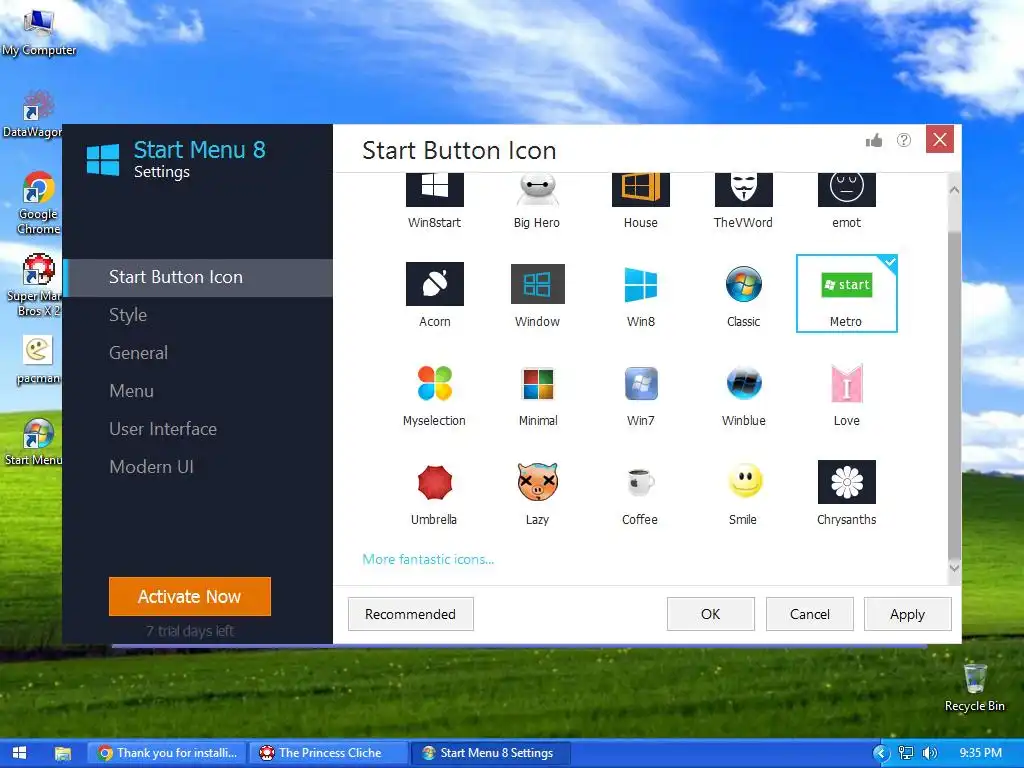The width and height of the screenshot is (1024, 768).
Task: Click the Recommended button
Action: (410, 614)
